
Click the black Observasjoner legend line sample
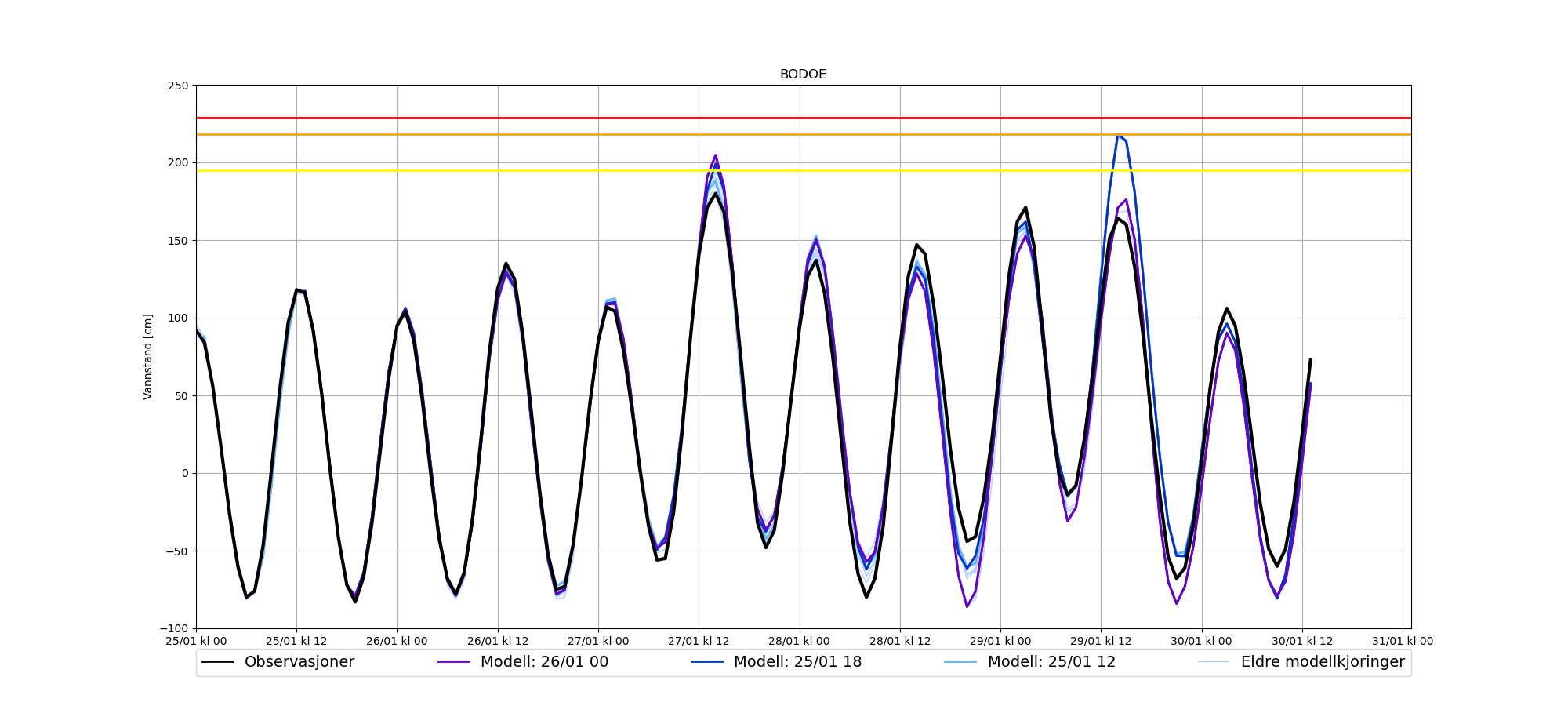218,662
